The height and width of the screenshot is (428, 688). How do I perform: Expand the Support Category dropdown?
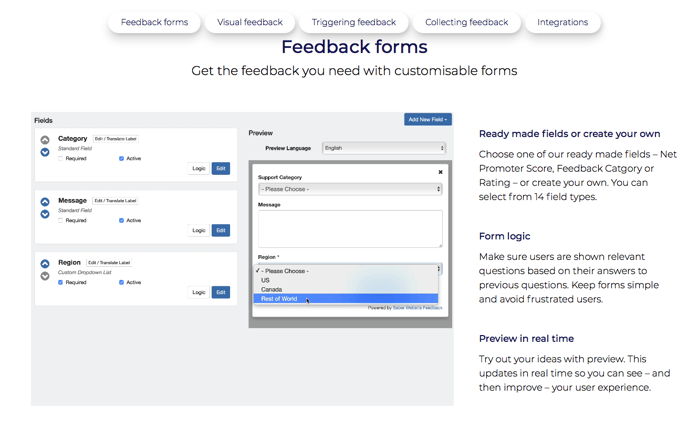[x=350, y=189]
